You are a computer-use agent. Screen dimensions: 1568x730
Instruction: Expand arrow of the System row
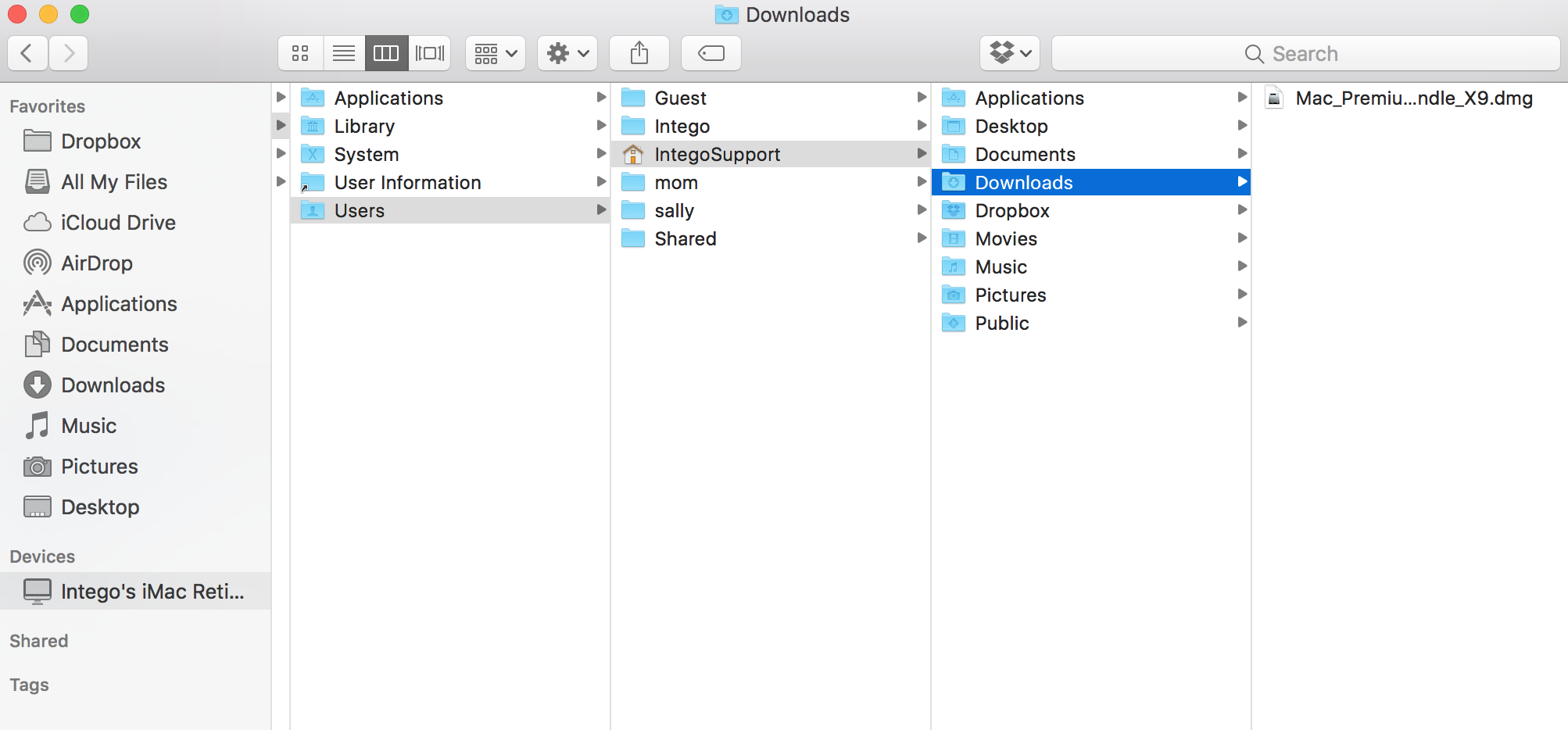[601, 153]
